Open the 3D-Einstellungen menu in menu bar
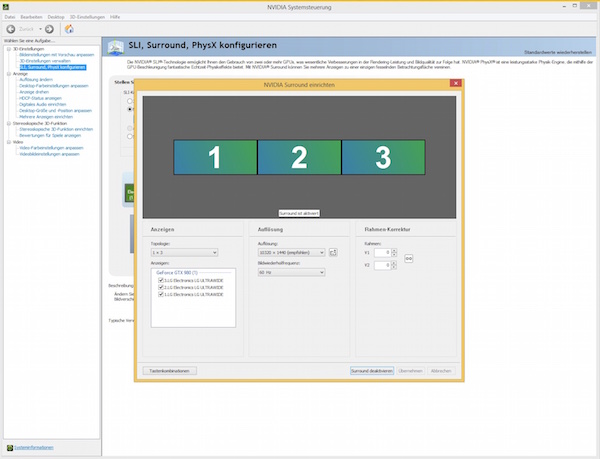Image resolution: width=600 pixels, height=459 pixels. [x=87, y=17]
